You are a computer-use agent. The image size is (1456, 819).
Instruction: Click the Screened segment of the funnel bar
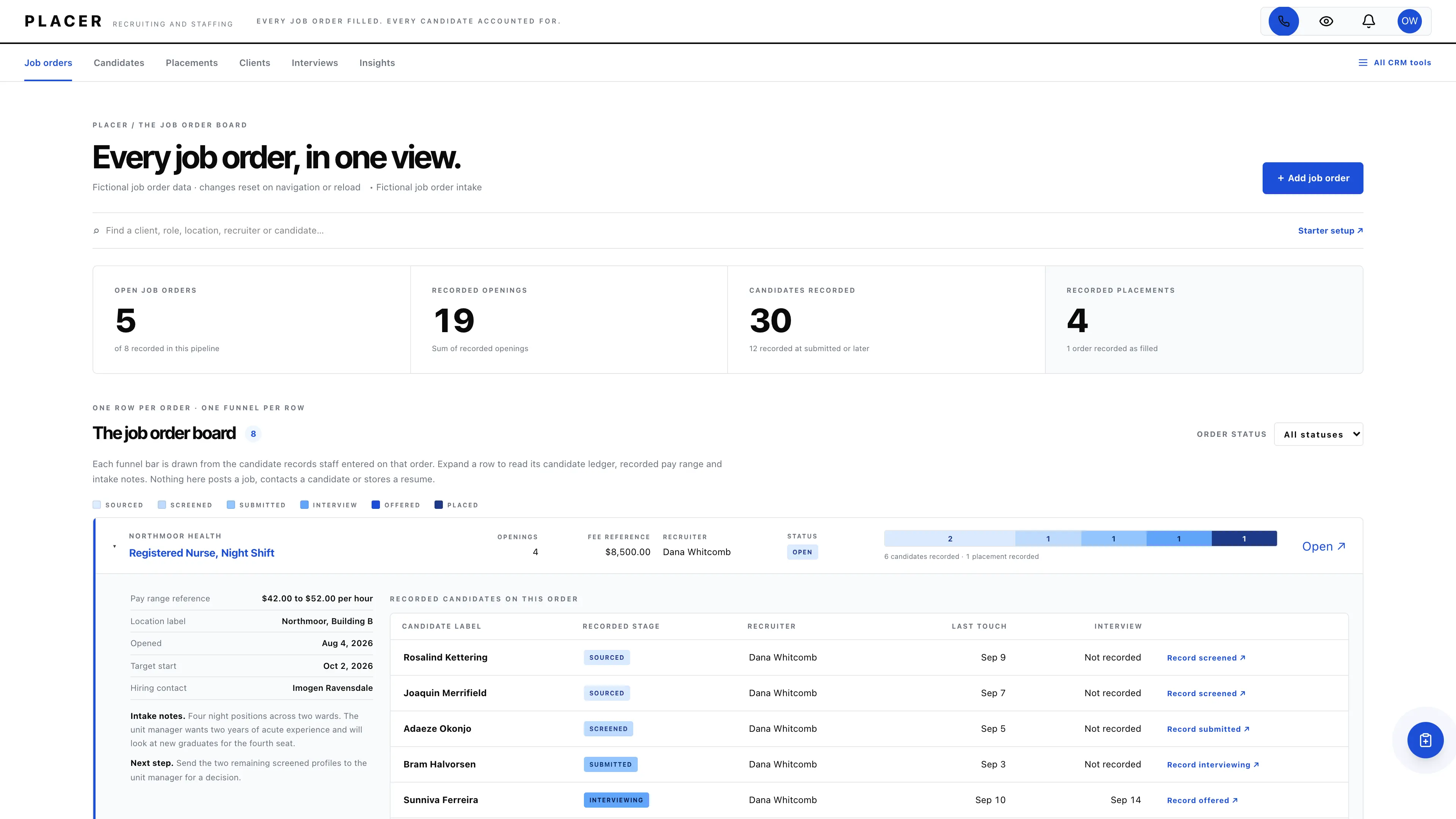(x=1048, y=539)
